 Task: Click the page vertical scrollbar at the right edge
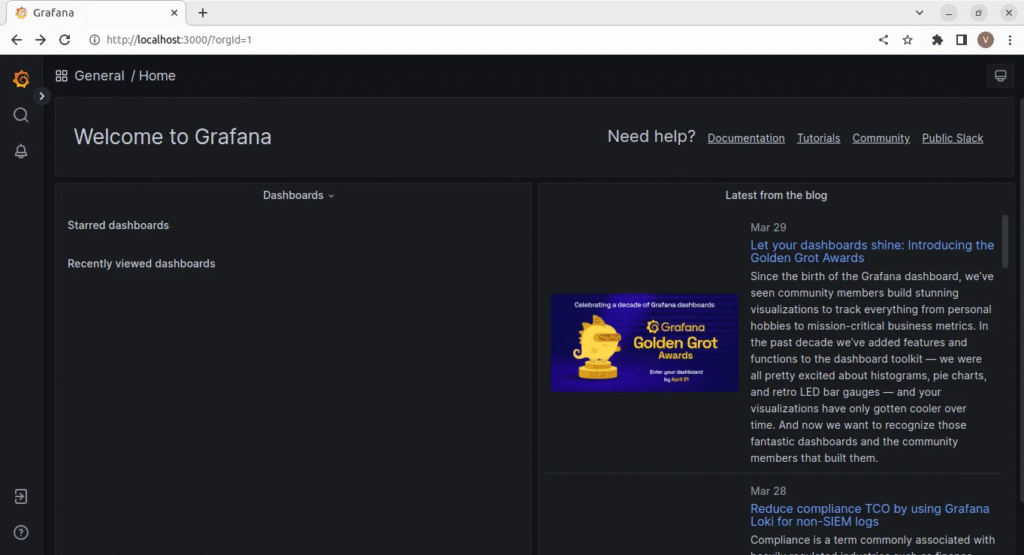coord(1021,300)
